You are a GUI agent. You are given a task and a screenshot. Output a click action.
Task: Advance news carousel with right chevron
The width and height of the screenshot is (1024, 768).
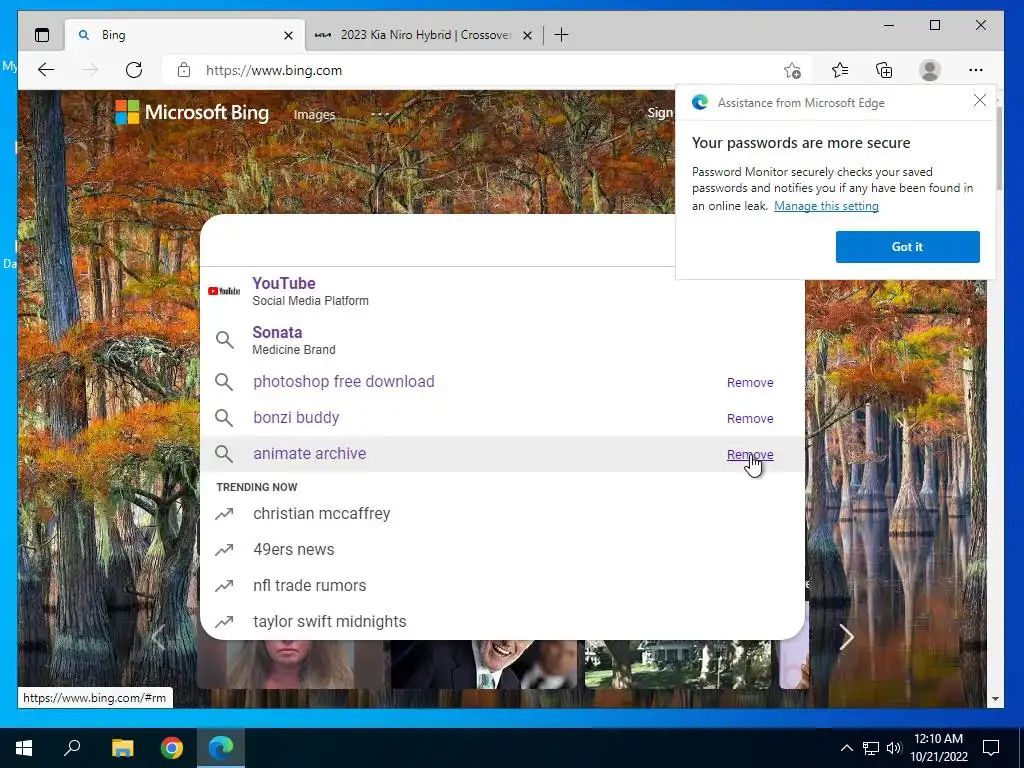[x=846, y=637]
